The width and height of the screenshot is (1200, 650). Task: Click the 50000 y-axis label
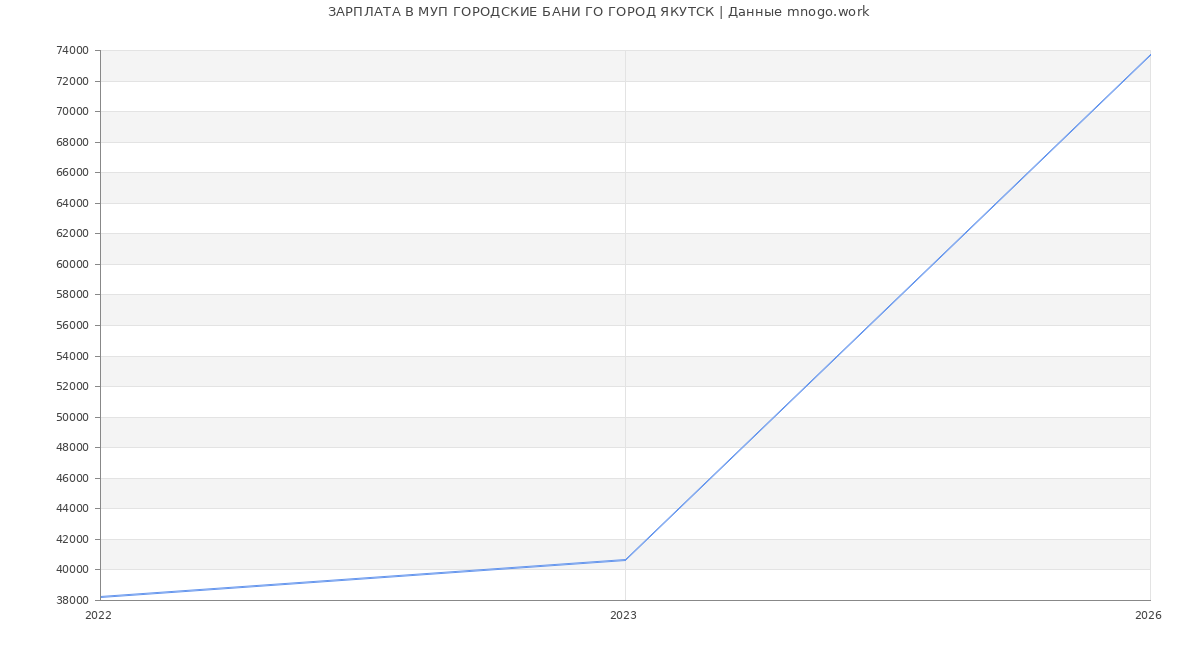click(73, 417)
